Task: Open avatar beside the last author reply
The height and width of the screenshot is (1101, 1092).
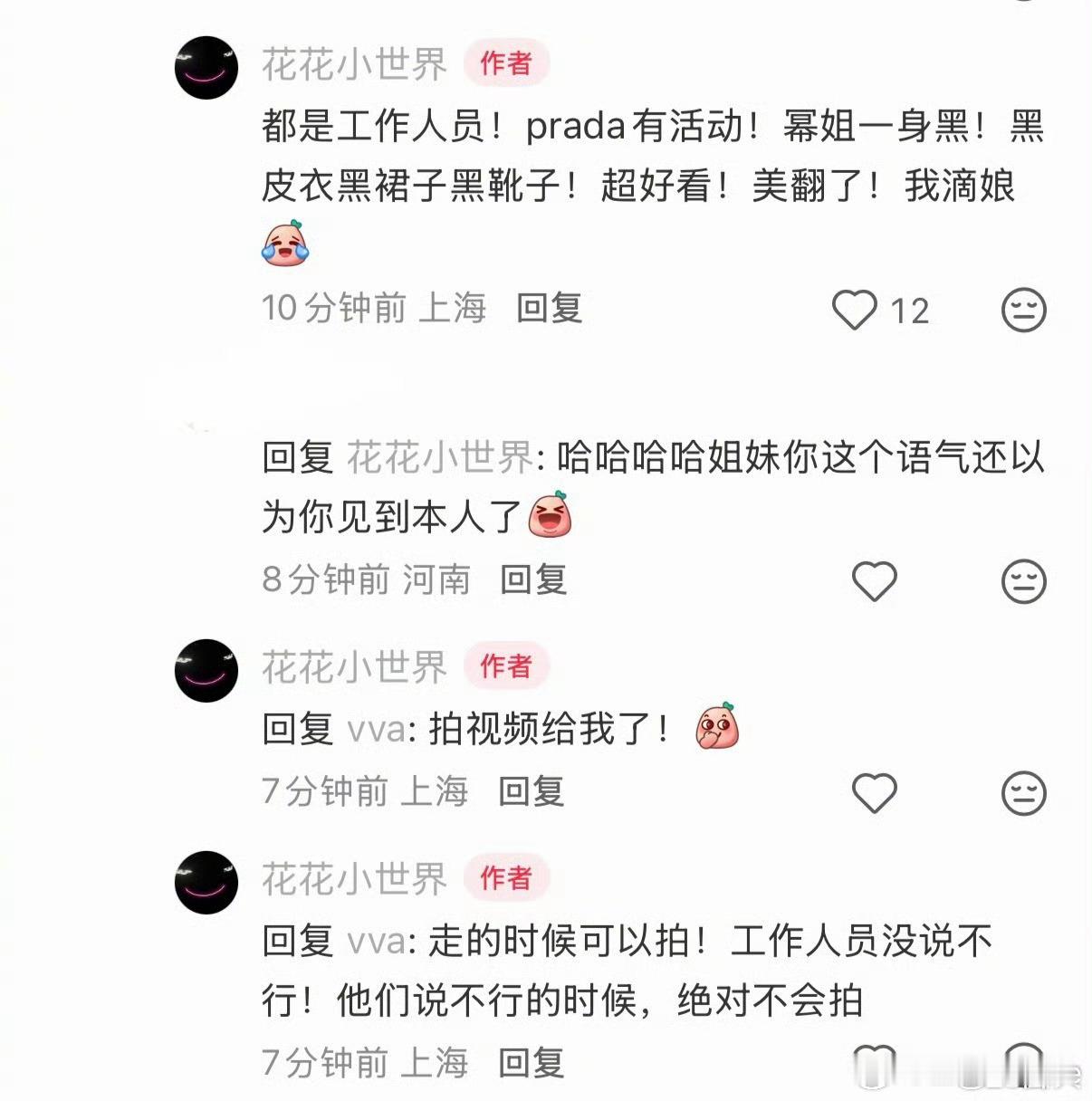Action: coord(206,882)
